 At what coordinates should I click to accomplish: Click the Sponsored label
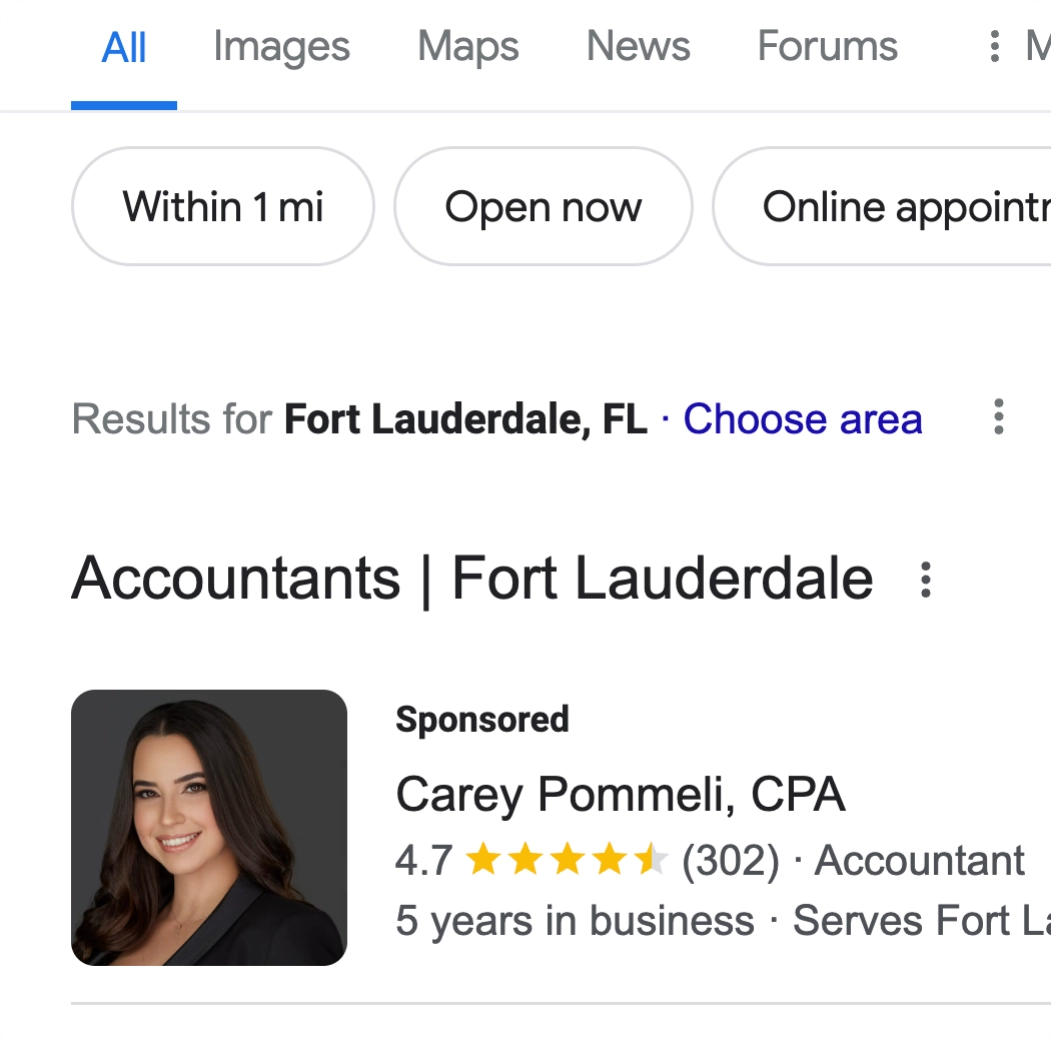coord(482,719)
